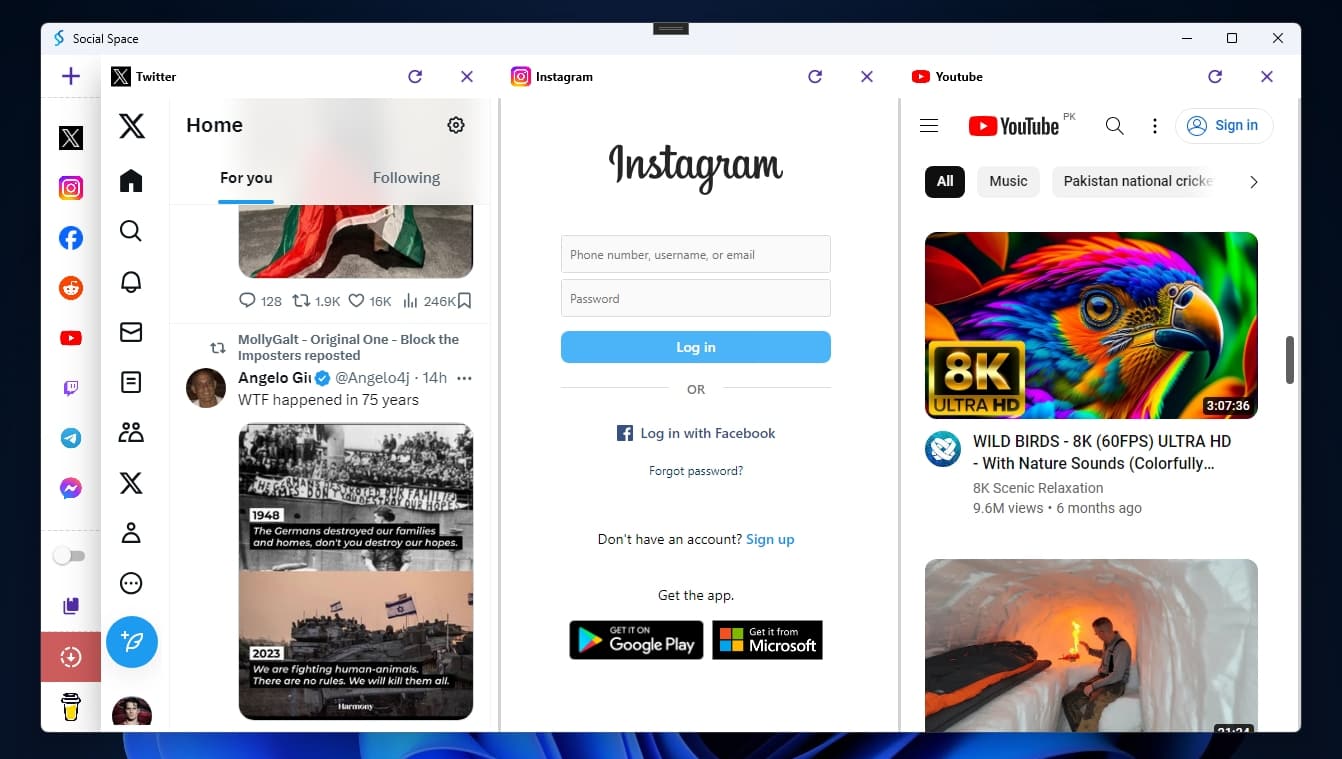Open YouTube search magnifier
Viewport: 1342px width, 759px height.
(x=1114, y=126)
